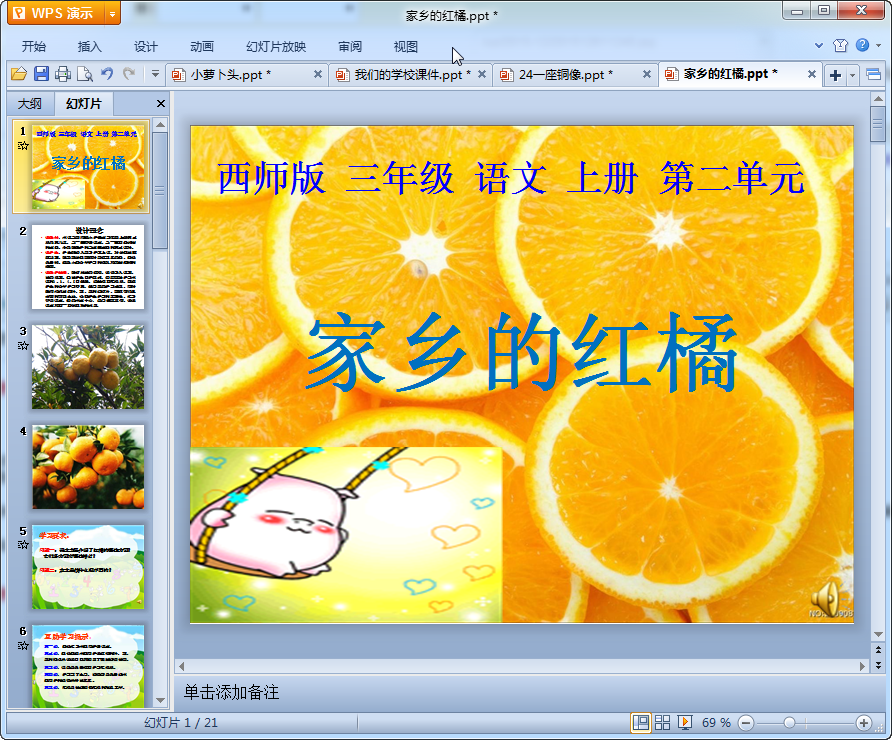Click the window arrangement icon right of the tabs

pos(873,75)
